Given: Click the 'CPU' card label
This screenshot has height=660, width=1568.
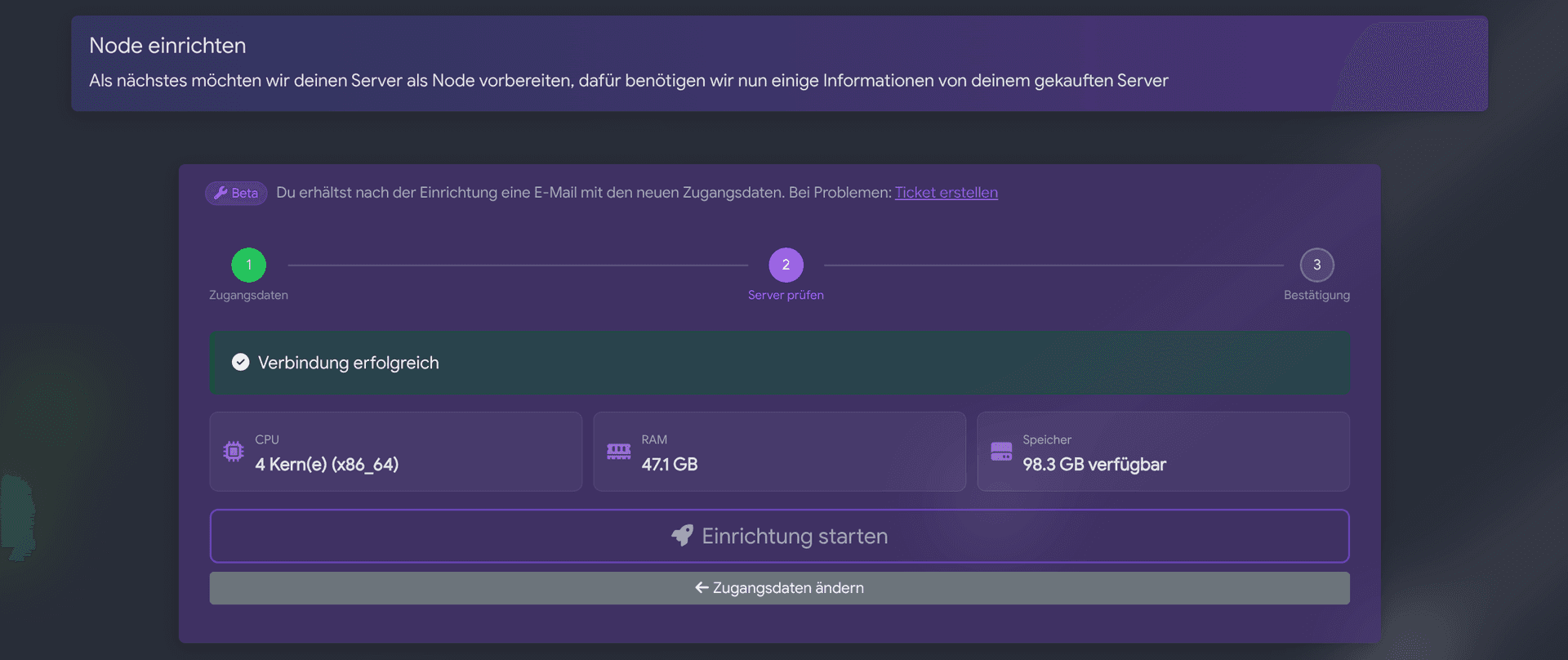Looking at the screenshot, I should pos(267,439).
